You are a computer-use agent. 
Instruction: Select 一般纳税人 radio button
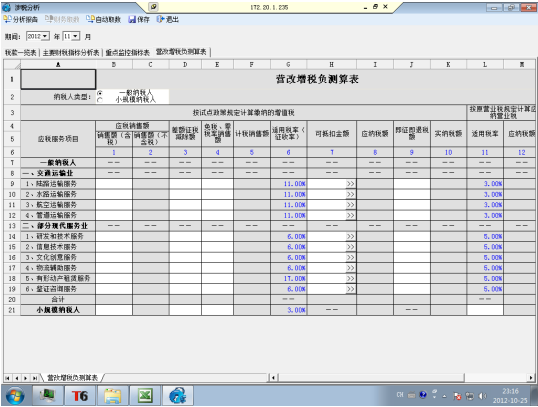[x=100, y=93]
